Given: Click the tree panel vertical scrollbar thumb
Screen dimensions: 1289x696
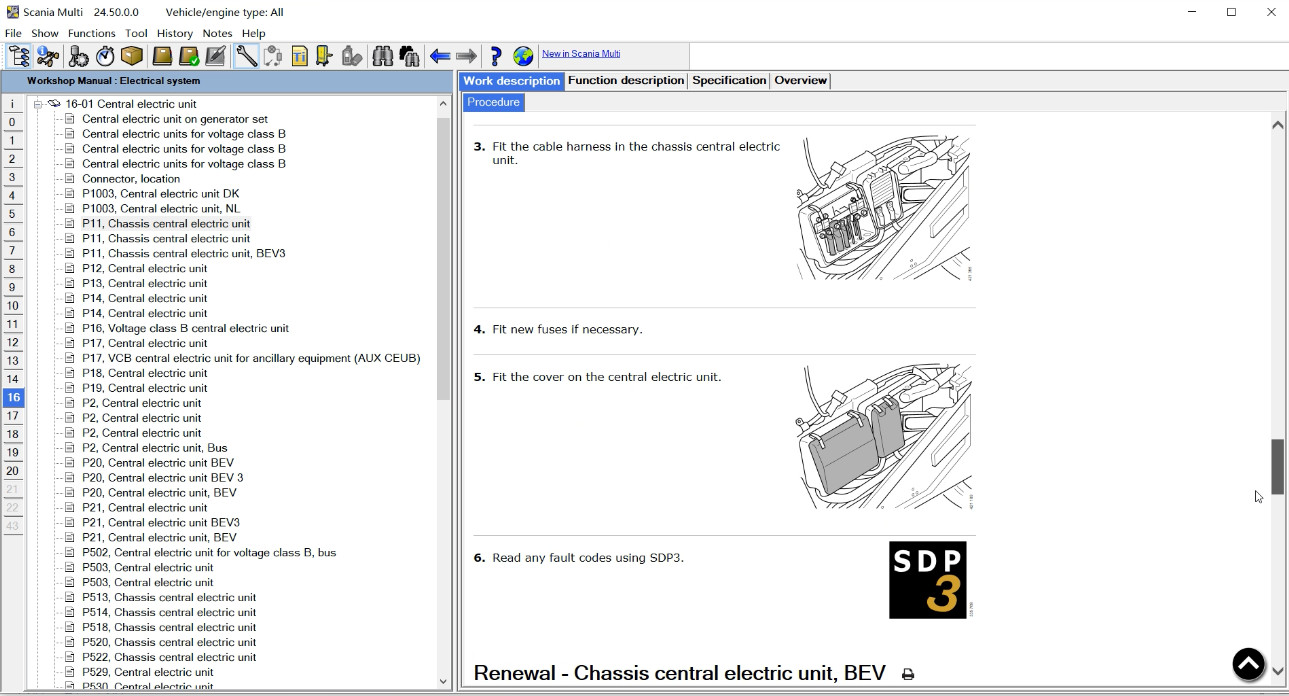Looking at the screenshot, I should (x=444, y=258).
